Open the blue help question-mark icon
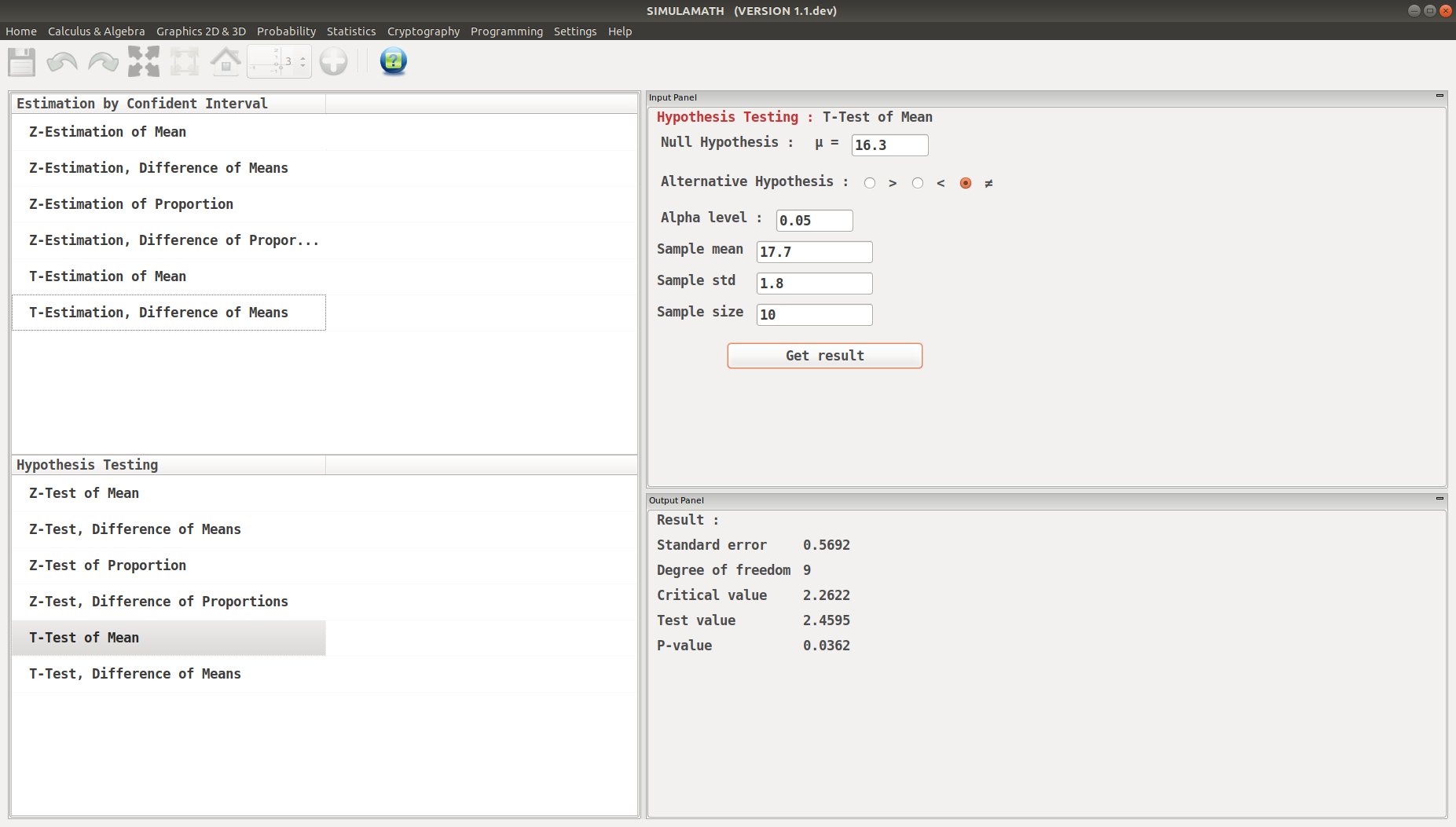 point(393,61)
